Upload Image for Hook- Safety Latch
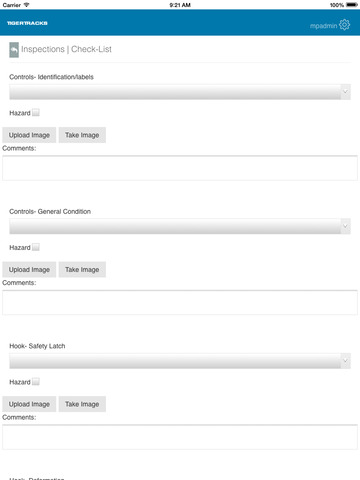Image resolution: width=360 pixels, height=480 pixels. 29,404
